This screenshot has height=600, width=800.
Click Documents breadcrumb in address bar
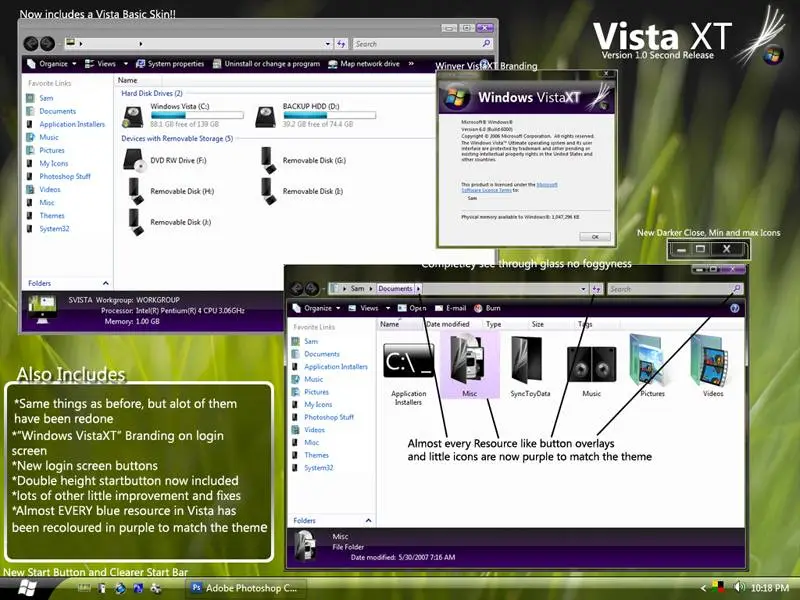[x=395, y=289]
